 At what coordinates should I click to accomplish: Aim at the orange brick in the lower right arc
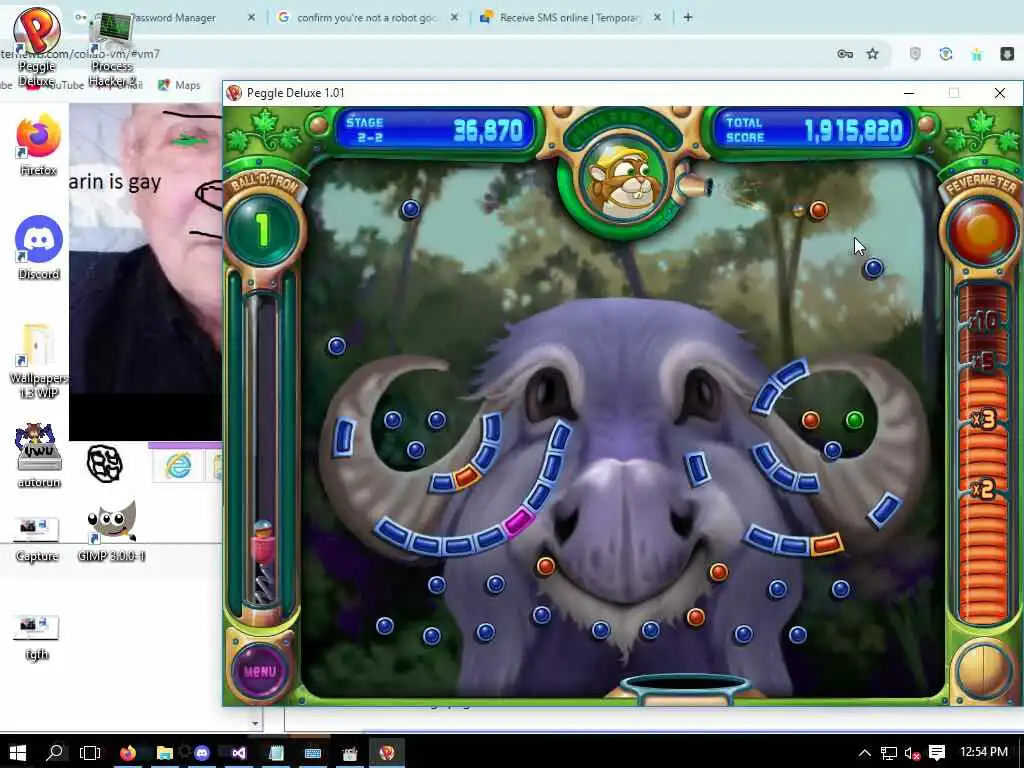click(827, 543)
